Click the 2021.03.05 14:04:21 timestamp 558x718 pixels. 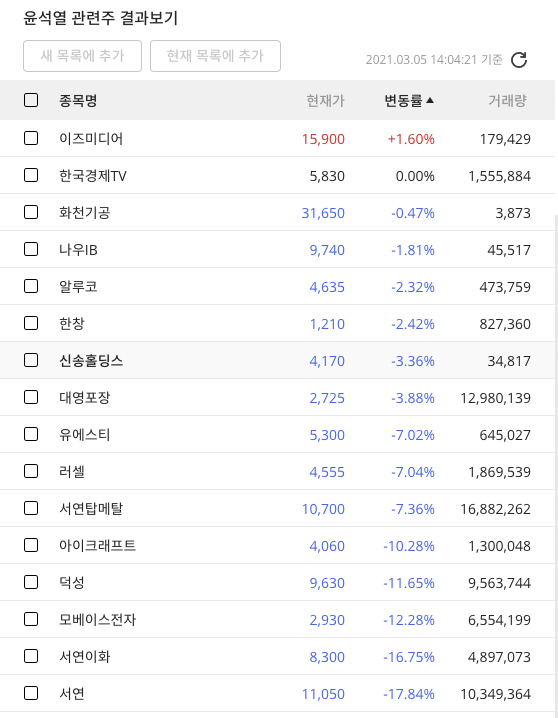[421, 60]
